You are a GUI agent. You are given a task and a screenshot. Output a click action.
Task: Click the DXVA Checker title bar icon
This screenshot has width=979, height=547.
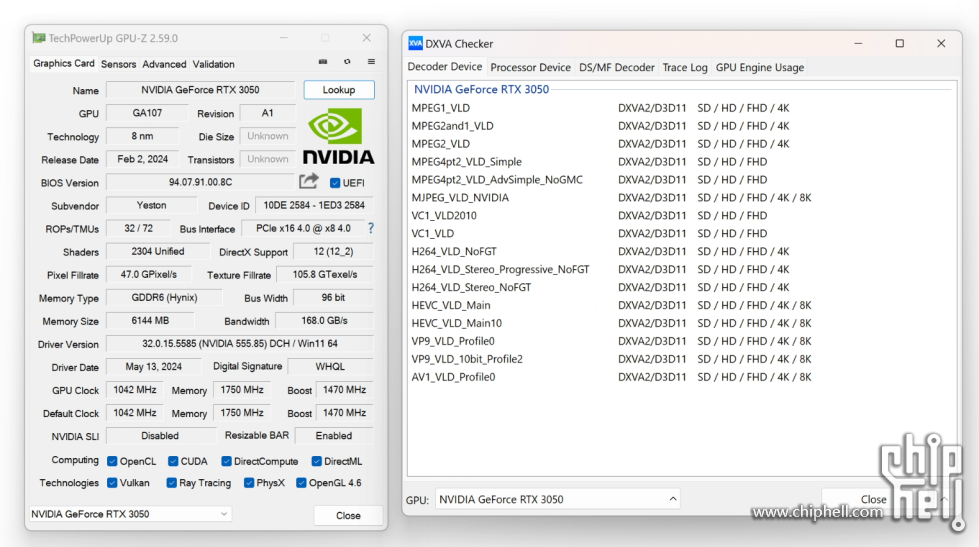(415, 43)
